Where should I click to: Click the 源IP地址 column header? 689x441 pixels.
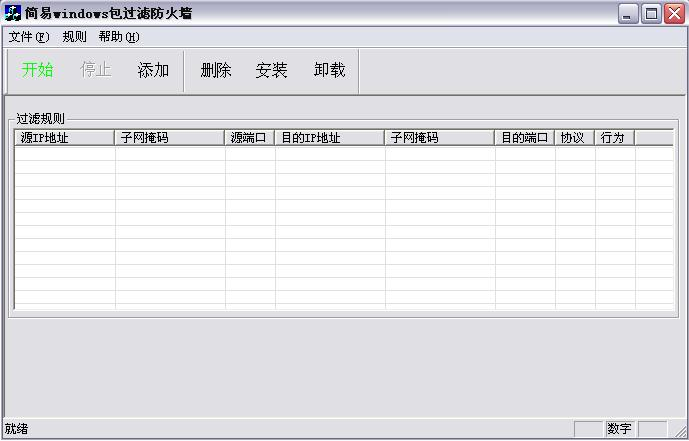(x=64, y=138)
